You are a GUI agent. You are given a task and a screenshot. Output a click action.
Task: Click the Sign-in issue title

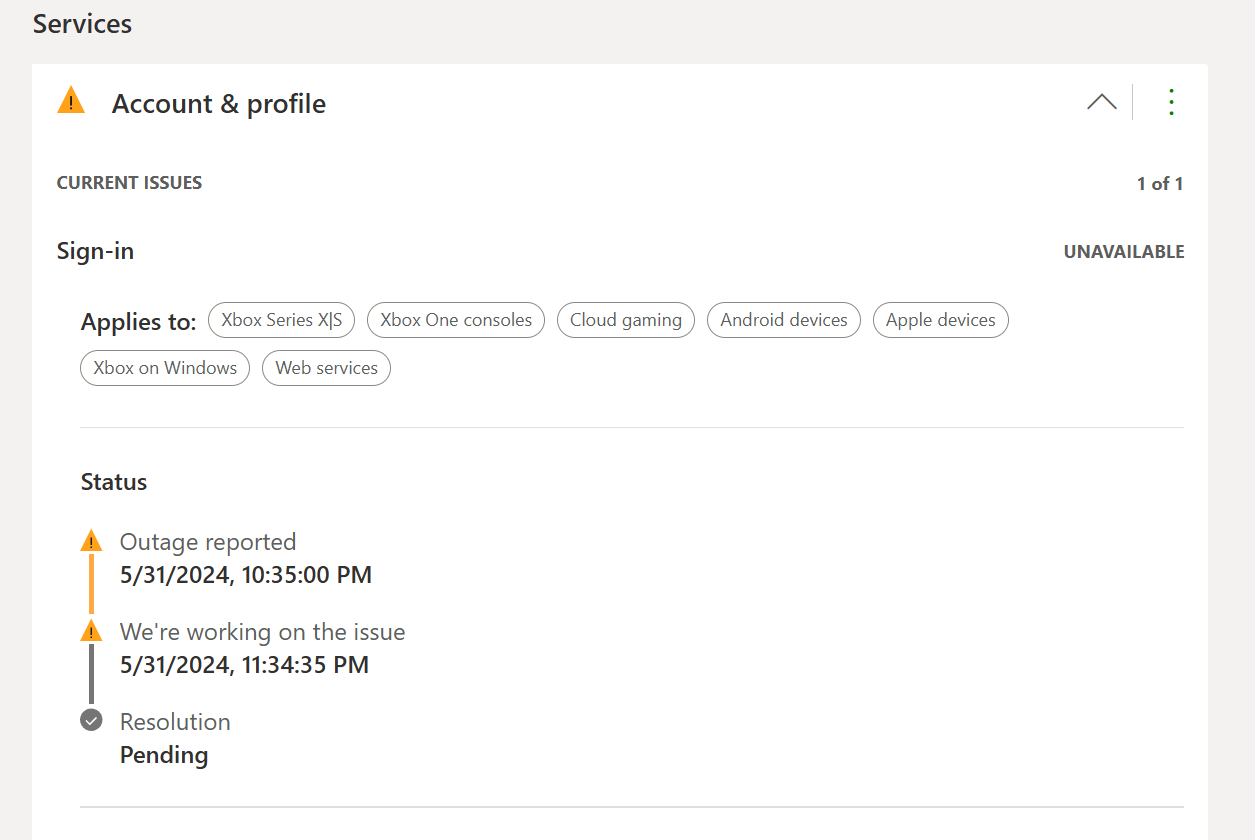pyautogui.click(x=95, y=251)
